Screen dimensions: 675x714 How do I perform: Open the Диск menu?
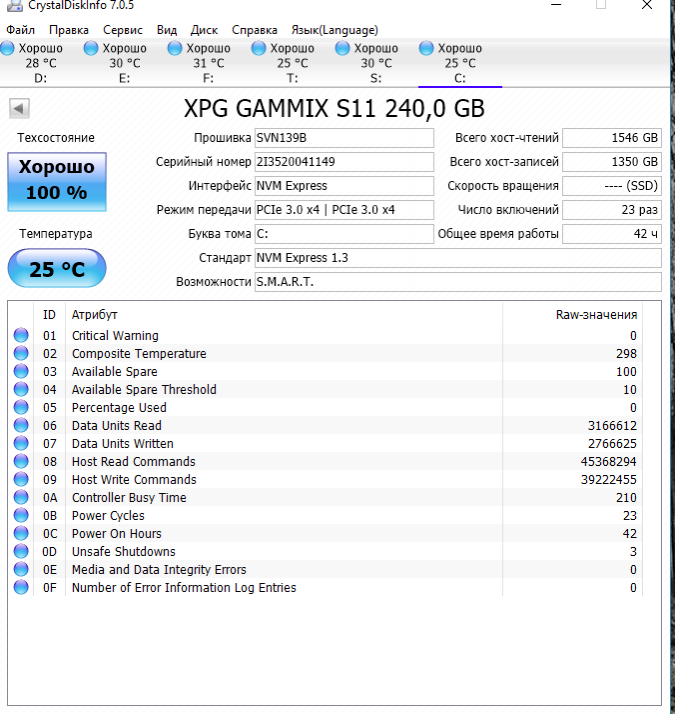pos(204,30)
